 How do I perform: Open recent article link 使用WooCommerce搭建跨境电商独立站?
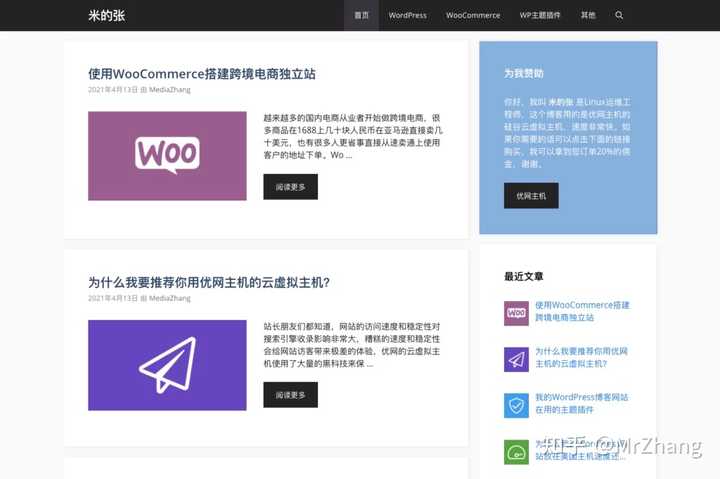coord(582,311)
